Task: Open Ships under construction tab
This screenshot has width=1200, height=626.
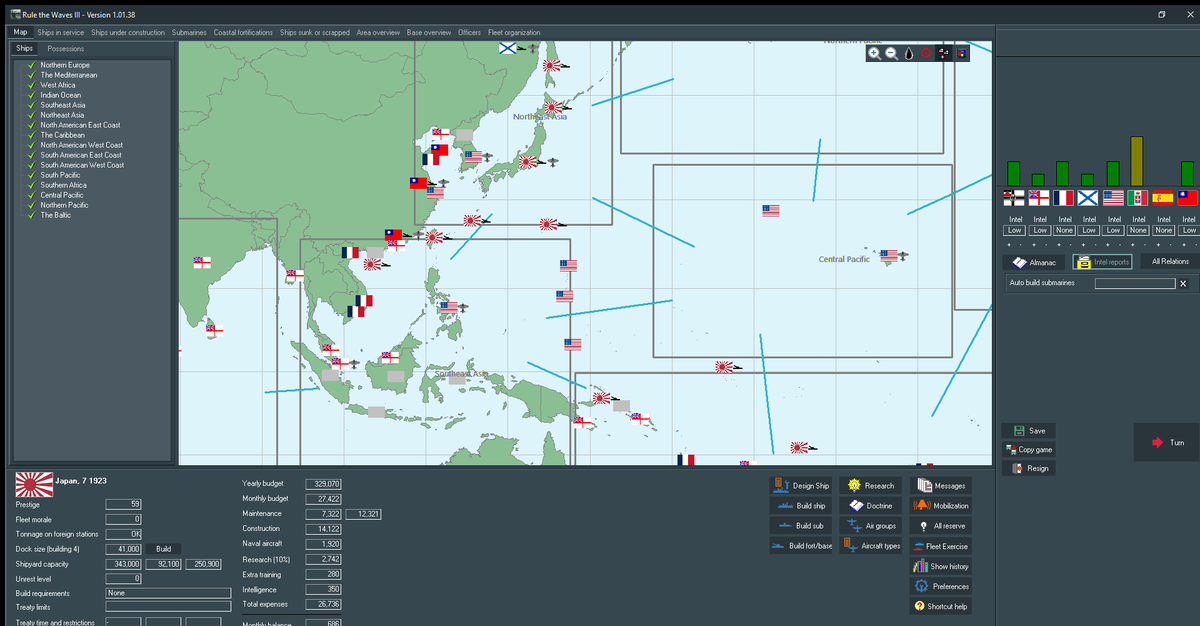Action: (x=128, y=32)
